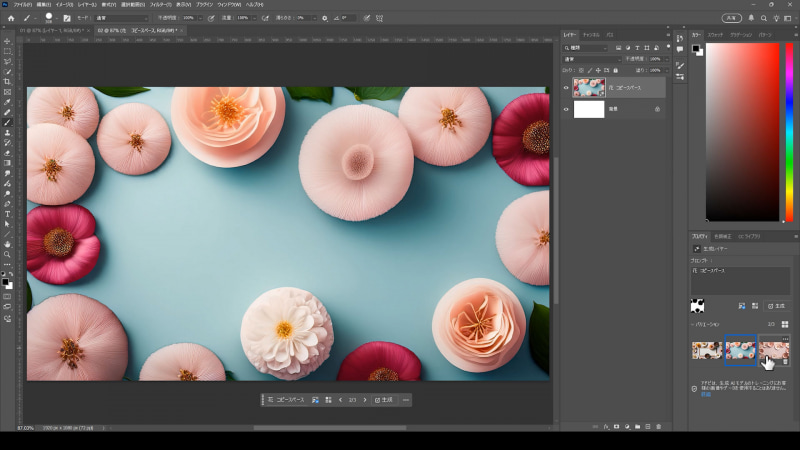Screen dimensions: 800x450
Task: Click the 共有 share button
Action: point(732,18)
